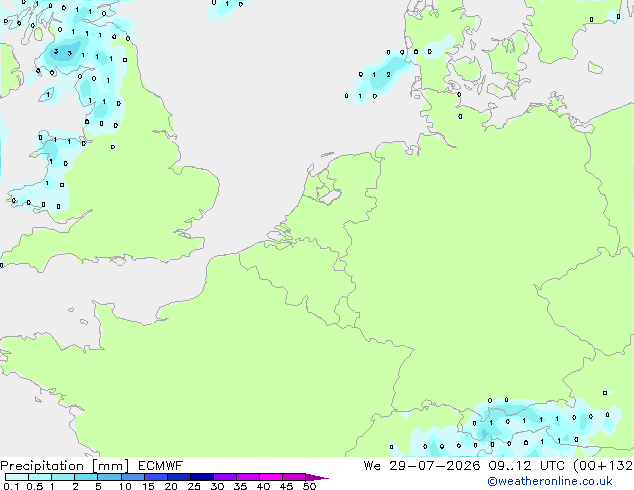Click the 20–25 mm legend color swatch
634x490 pixels.
coord(179,477)
